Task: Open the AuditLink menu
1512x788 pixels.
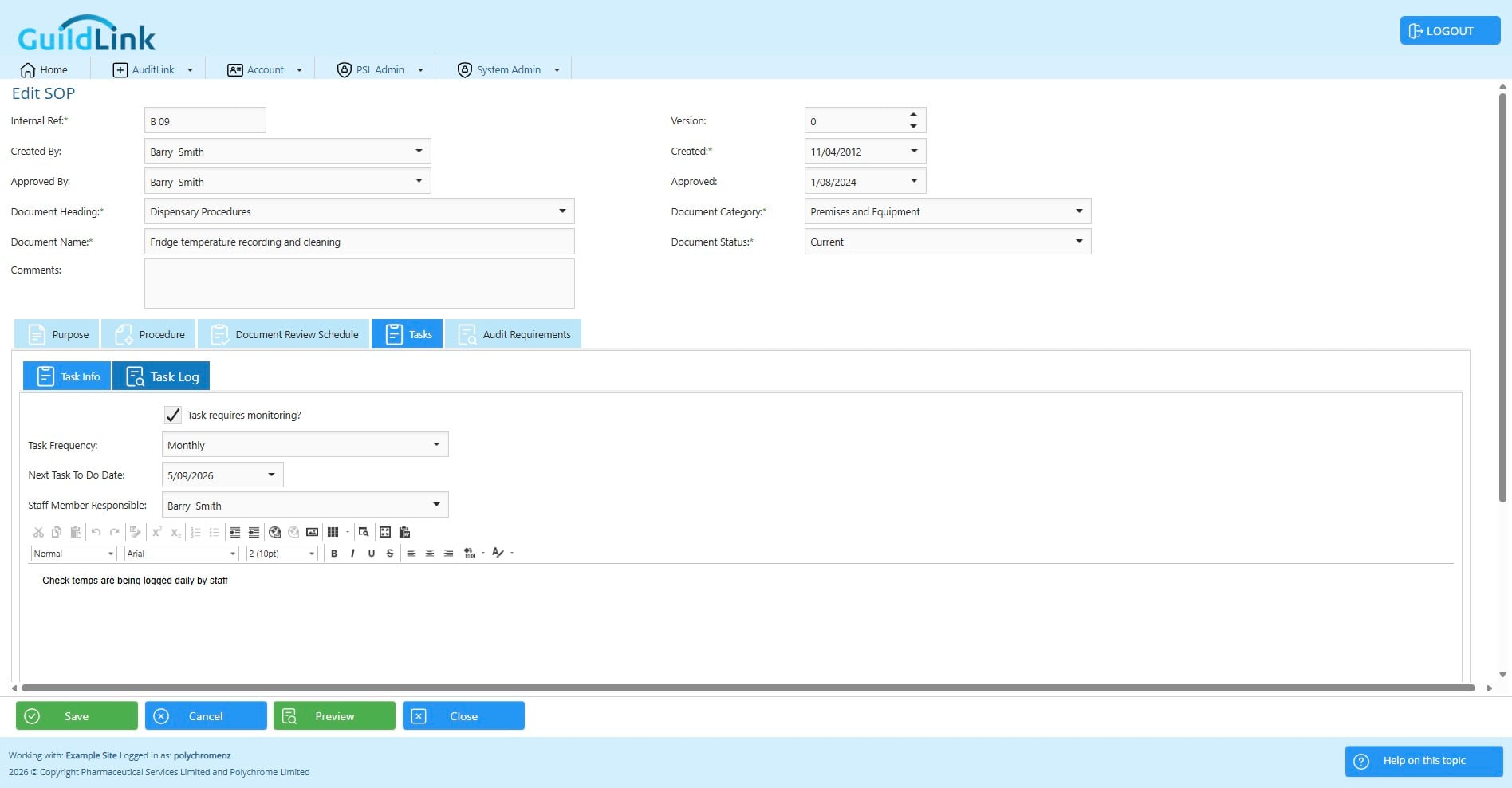Action: [153, 69]
